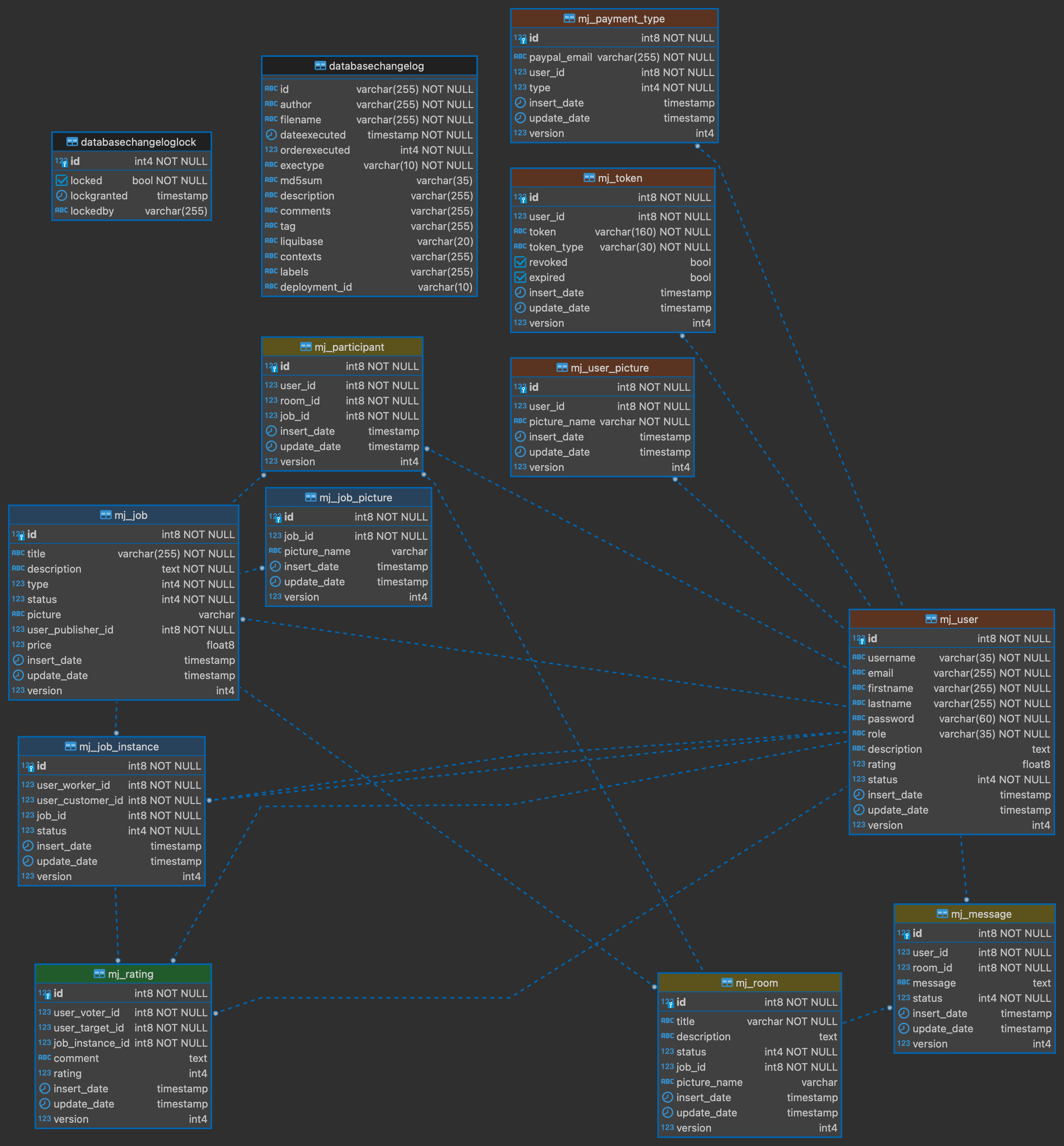Select the title varchar row in mj_room

coord(750,1021)
